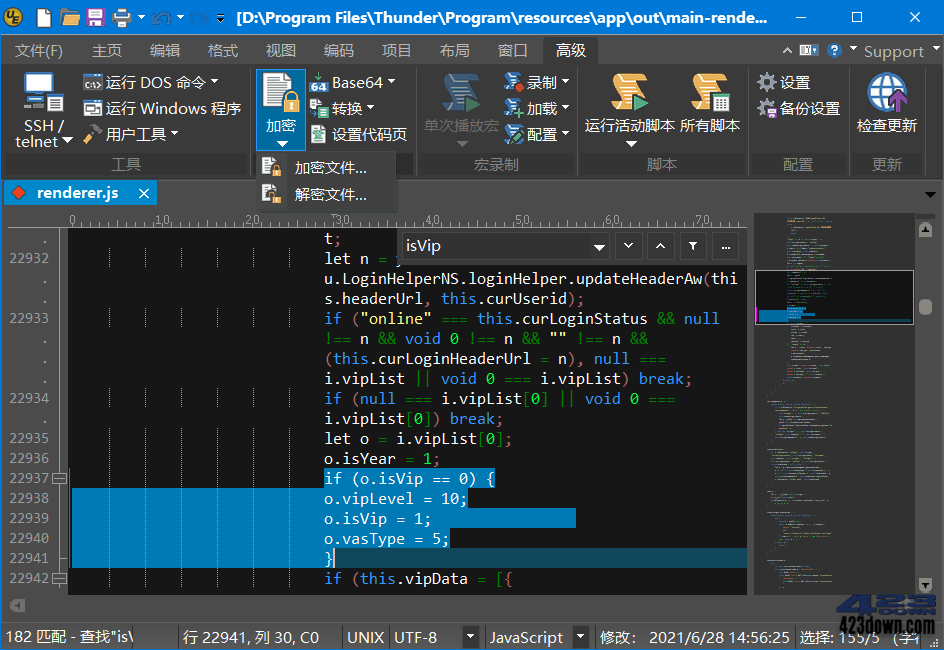The image size is (944, 650).
Task: Open 设置 via the gear icon in 配置 group
Action: [766, 82]
